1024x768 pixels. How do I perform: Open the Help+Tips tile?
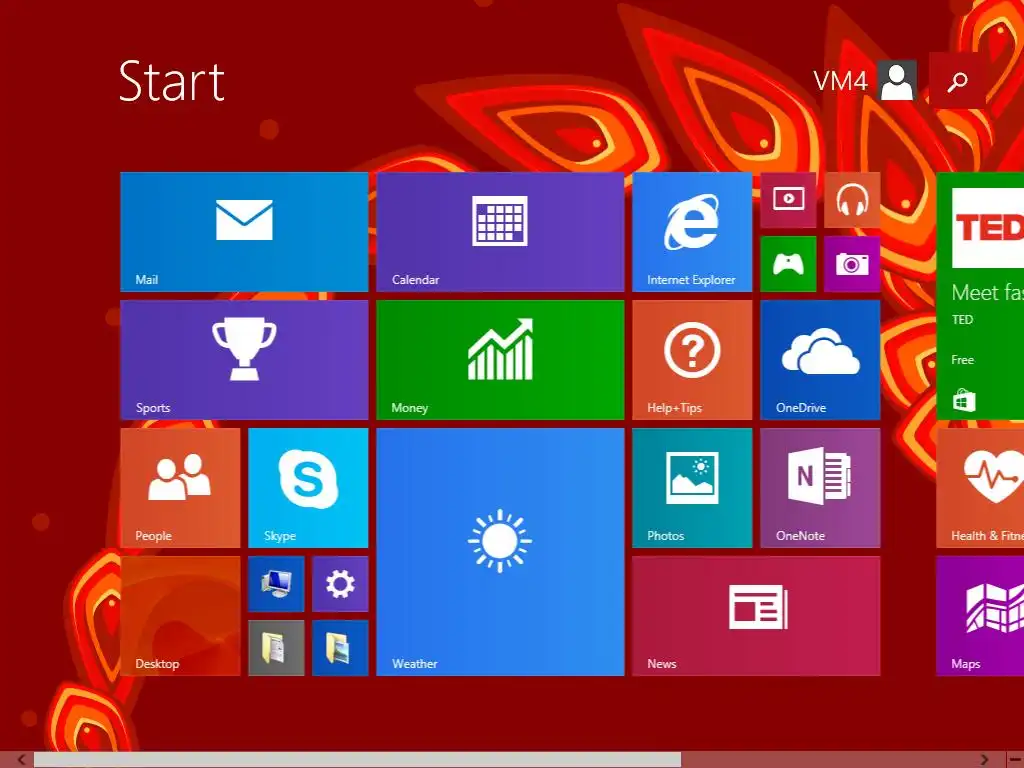coord(692,360)
